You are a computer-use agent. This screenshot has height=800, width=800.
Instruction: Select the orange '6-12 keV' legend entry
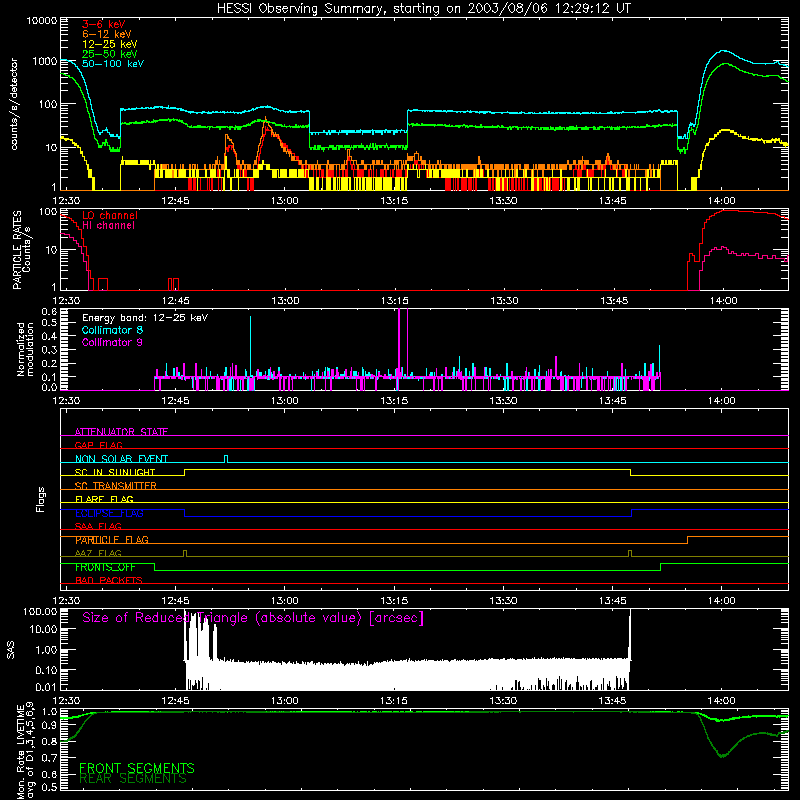coord(106,34)
